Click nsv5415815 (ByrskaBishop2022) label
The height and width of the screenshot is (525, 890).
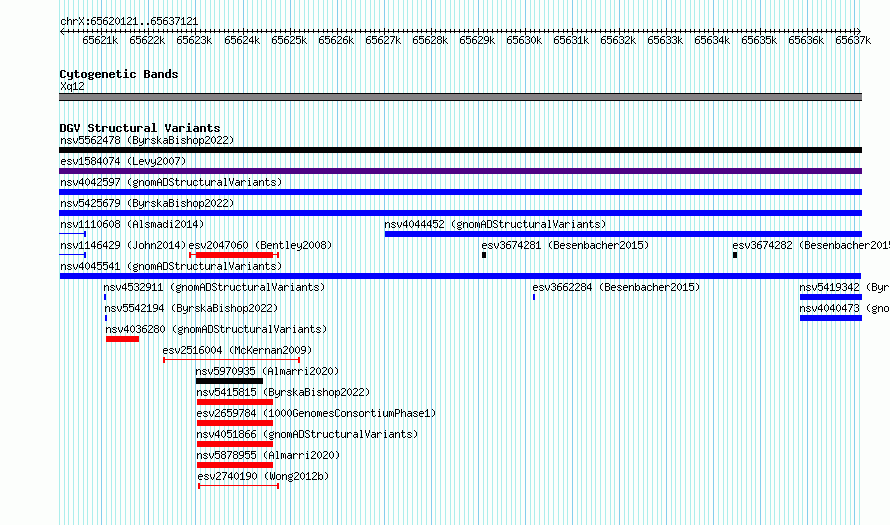click(x=283, y=392)
